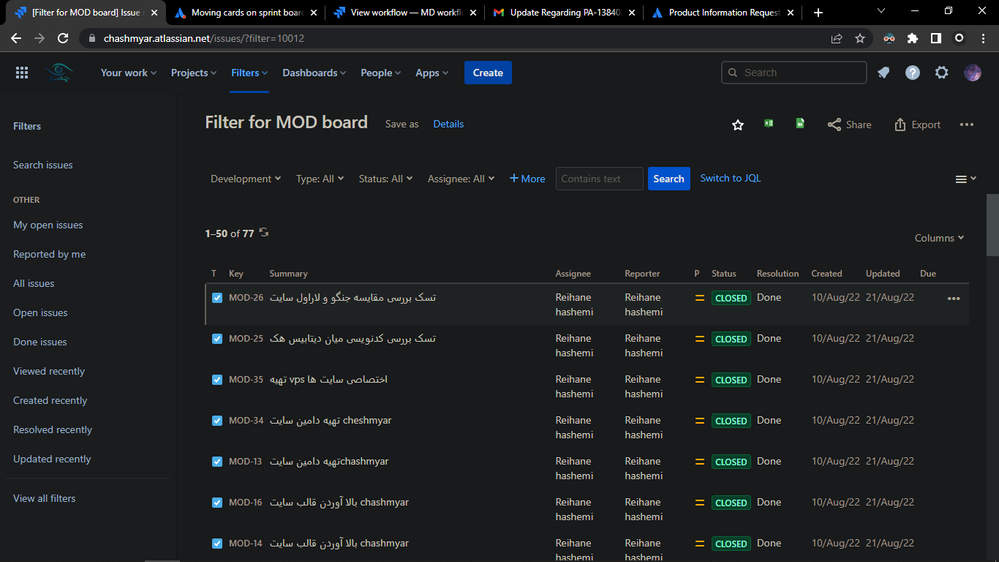Expand the Filters menu
999x562 pixels.
tap(249, 73)
